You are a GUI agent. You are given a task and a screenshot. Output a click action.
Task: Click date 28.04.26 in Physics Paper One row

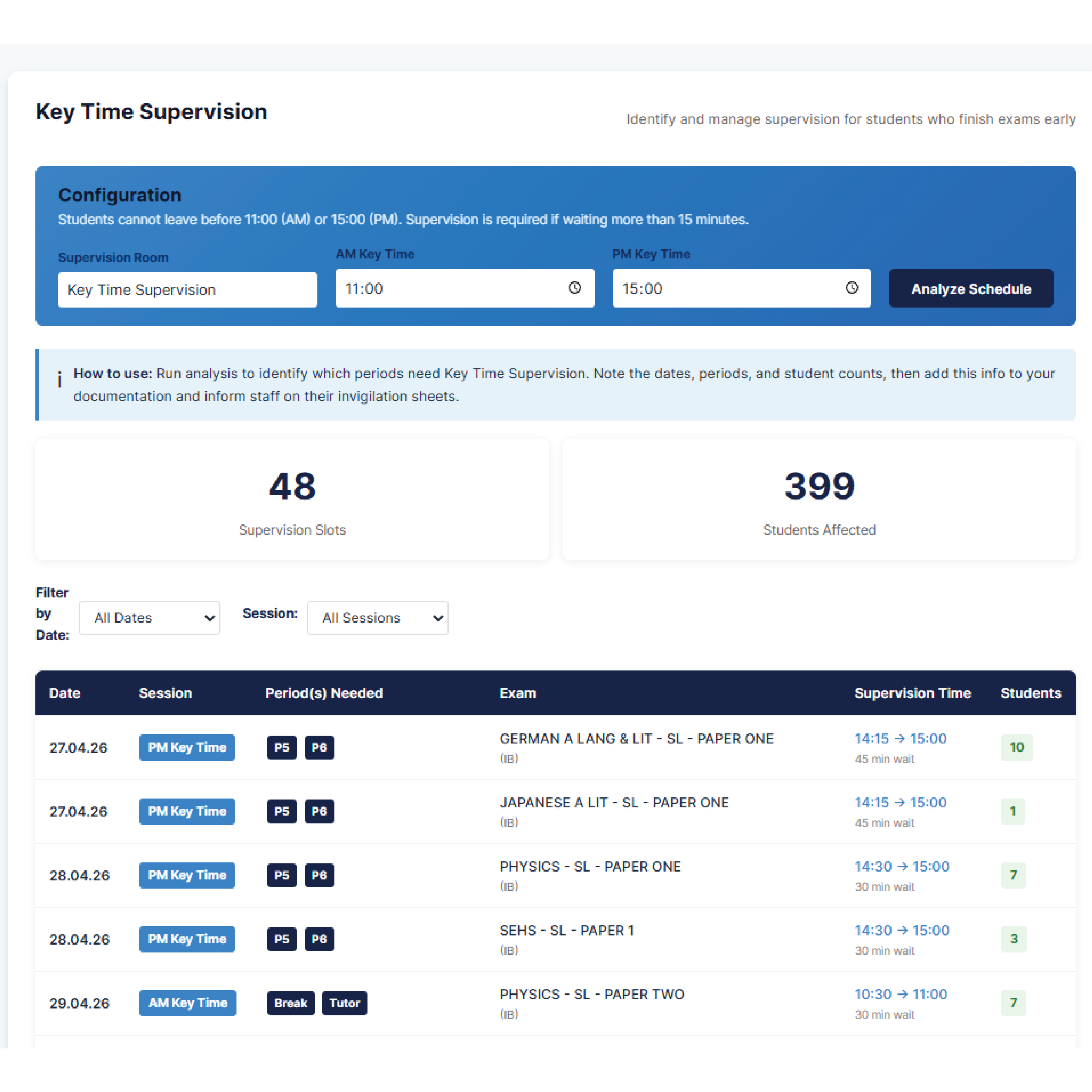(79, 875)
